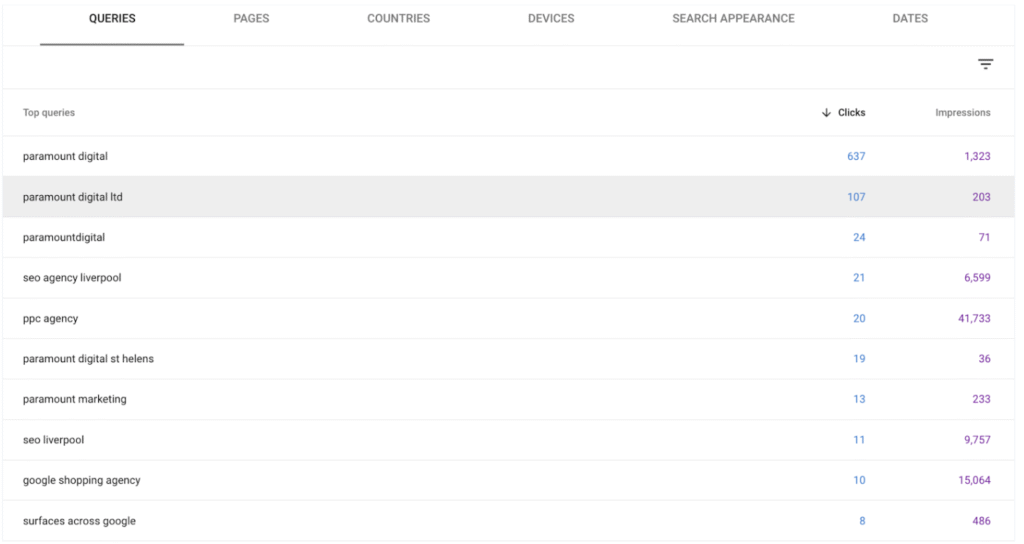The width and height of the screenshot is (1024, 544).
Task: Select the 'paramount digital ltd' query
Action: (x=72, y=197)
